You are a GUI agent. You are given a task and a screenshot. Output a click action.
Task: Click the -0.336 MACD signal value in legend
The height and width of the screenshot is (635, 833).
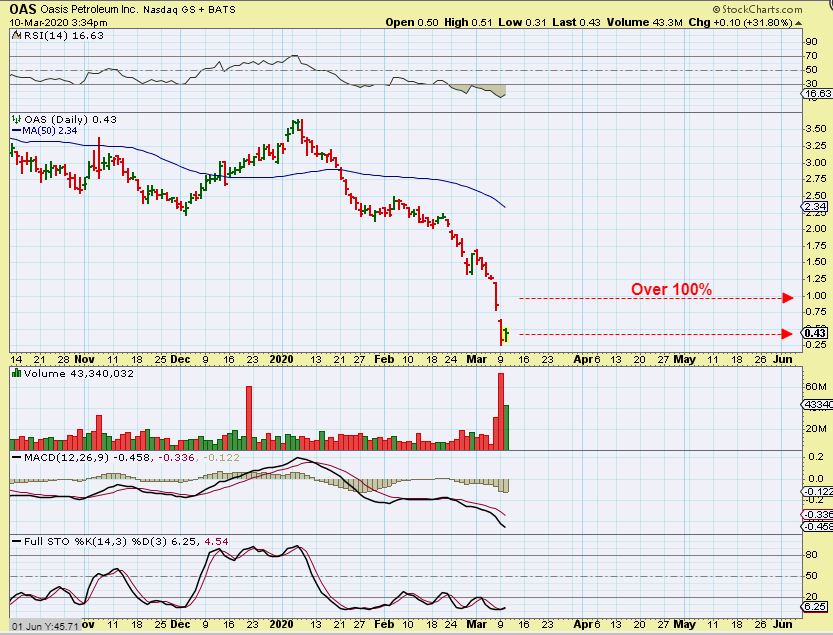[176, 458]
